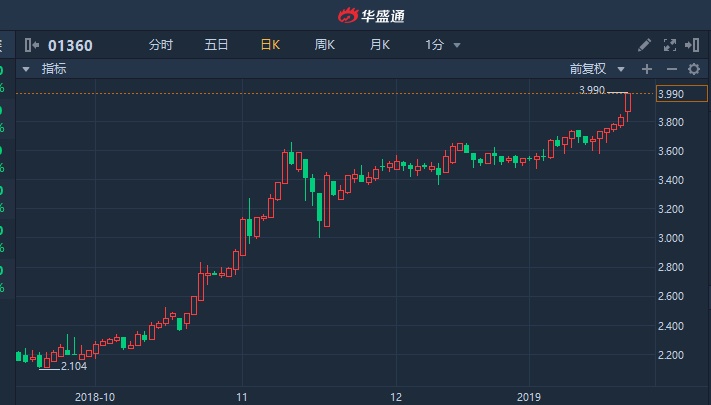Click the 12 month axis label
The width and height of the screenshot is (711, 405).
[x=396, y=397]
